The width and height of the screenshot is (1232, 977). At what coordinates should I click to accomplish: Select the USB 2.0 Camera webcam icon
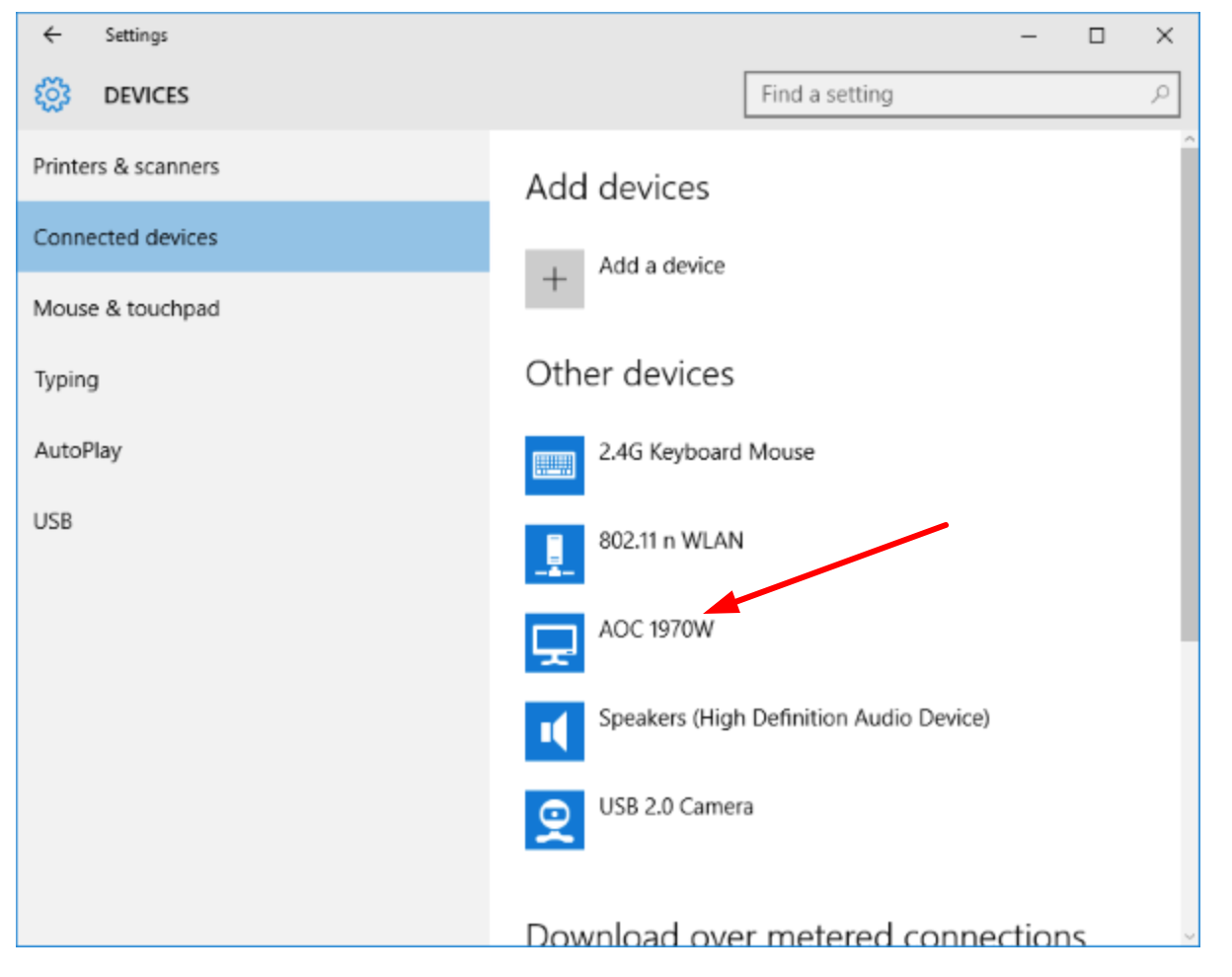(x=554, y=820)
